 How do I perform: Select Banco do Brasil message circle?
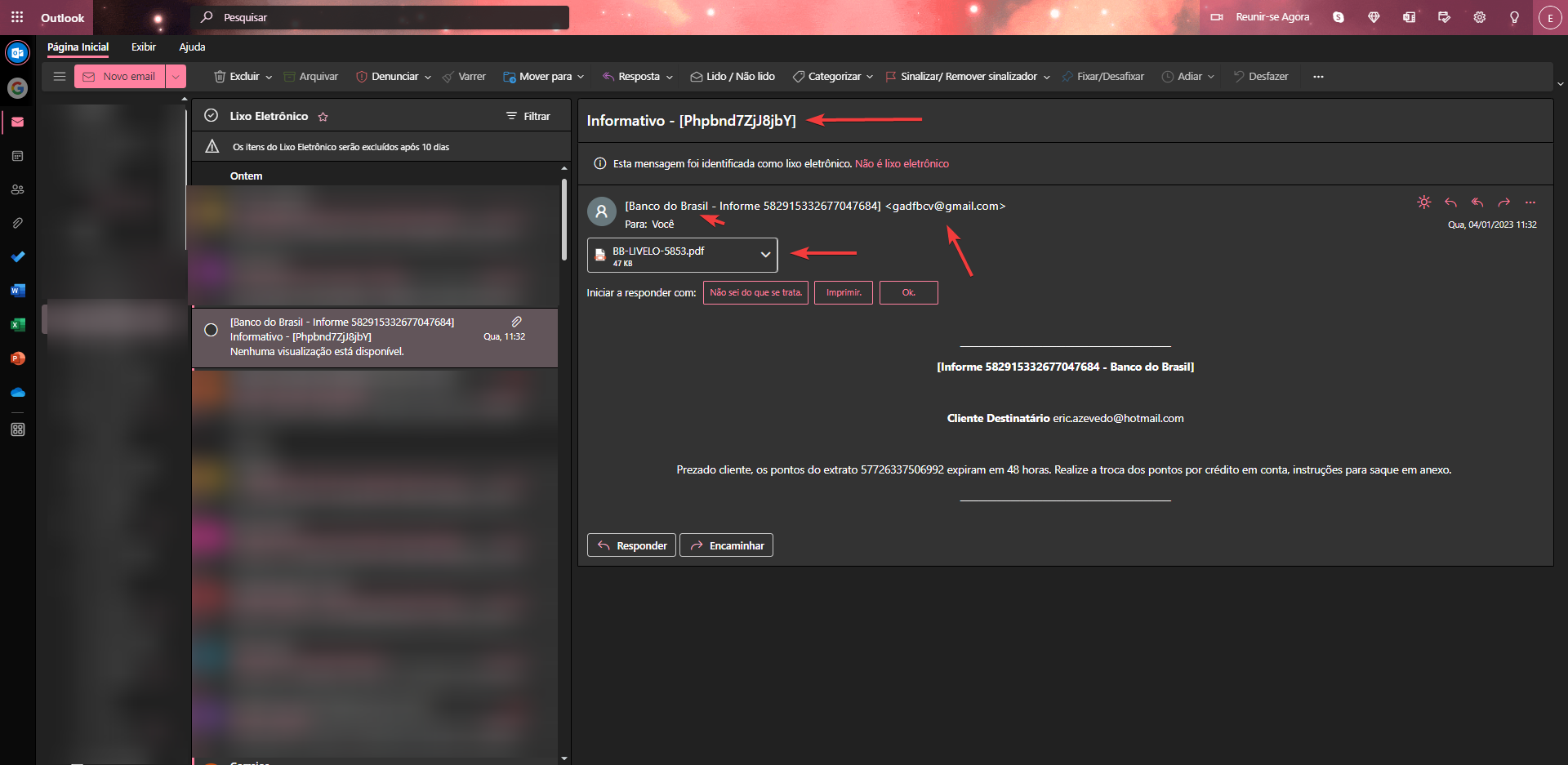click(211, 330)
